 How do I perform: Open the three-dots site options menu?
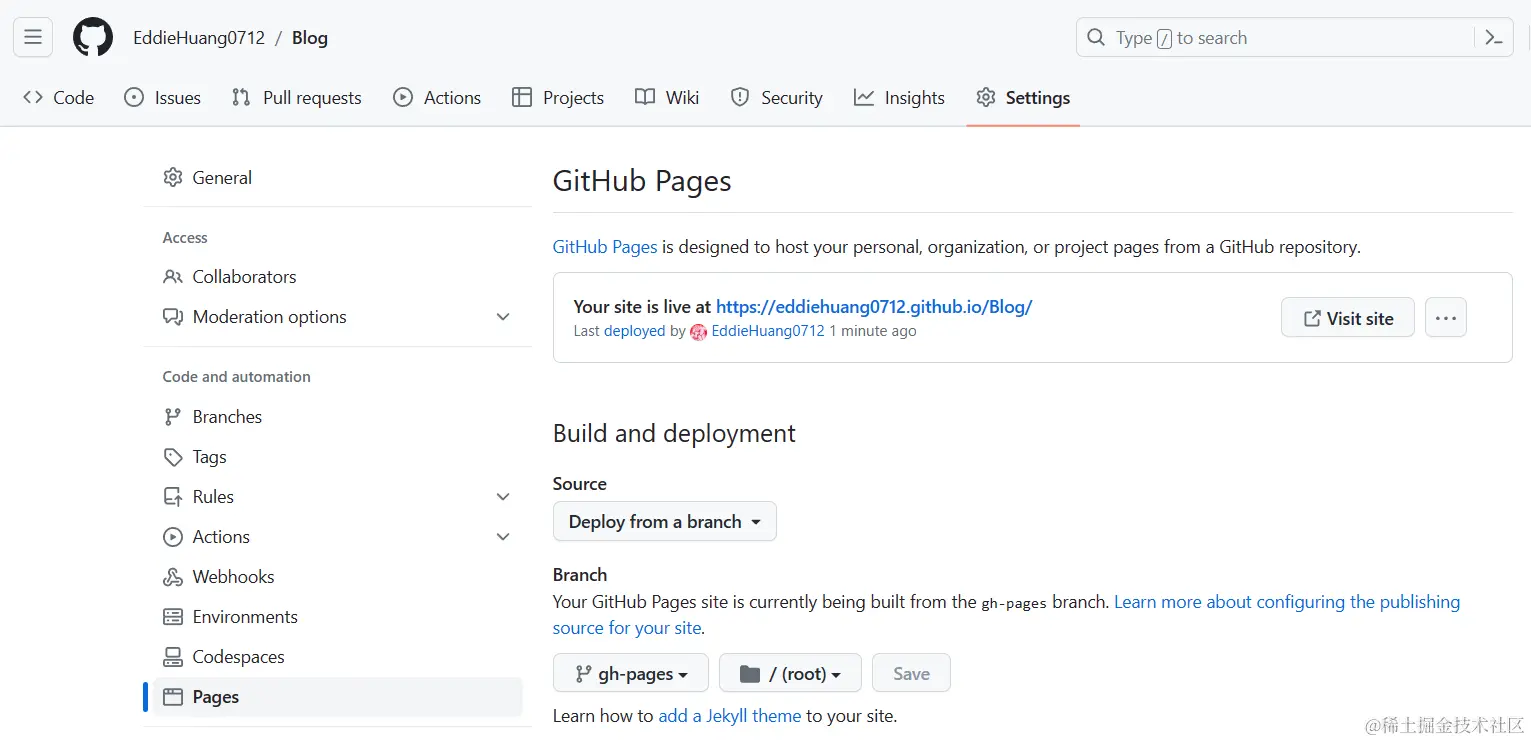(1445, 318)
